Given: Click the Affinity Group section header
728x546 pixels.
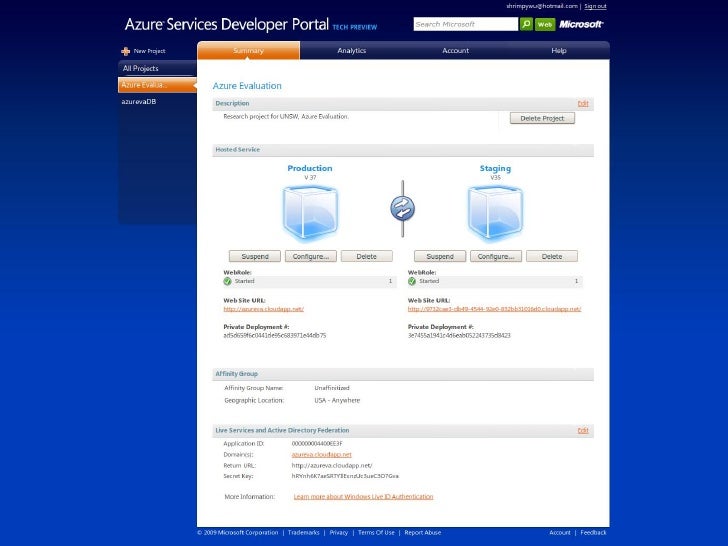Looking at the screenshot, I should [x=403, y=374].
